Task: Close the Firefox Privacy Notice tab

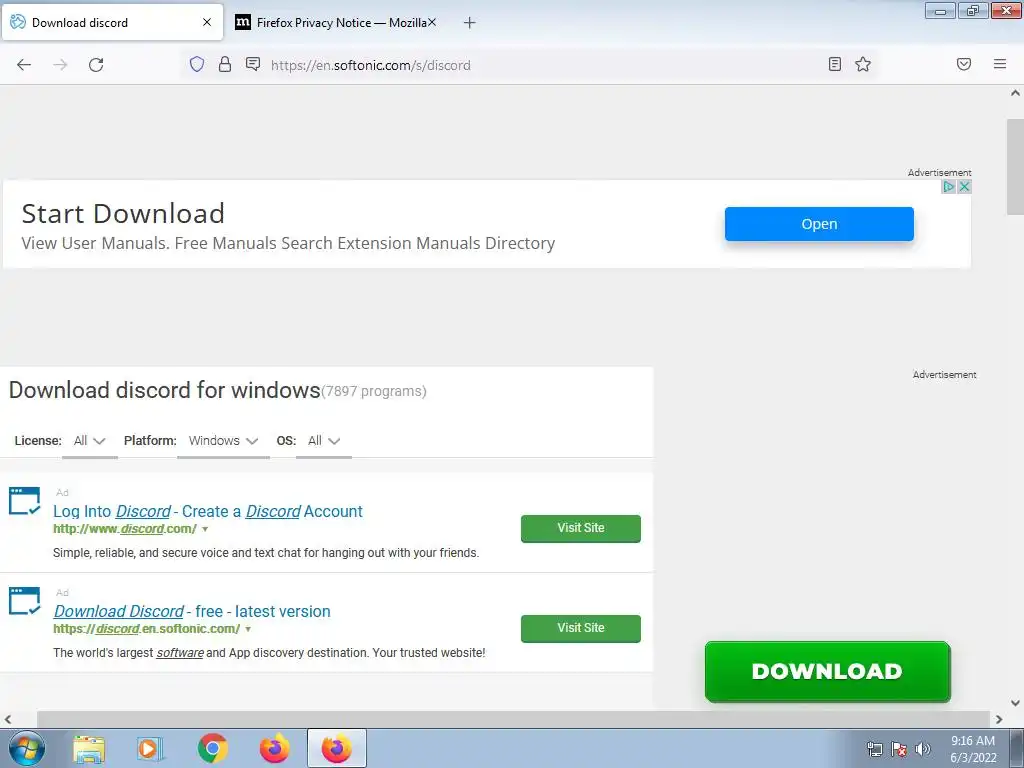Action: [x=432, y=22]
